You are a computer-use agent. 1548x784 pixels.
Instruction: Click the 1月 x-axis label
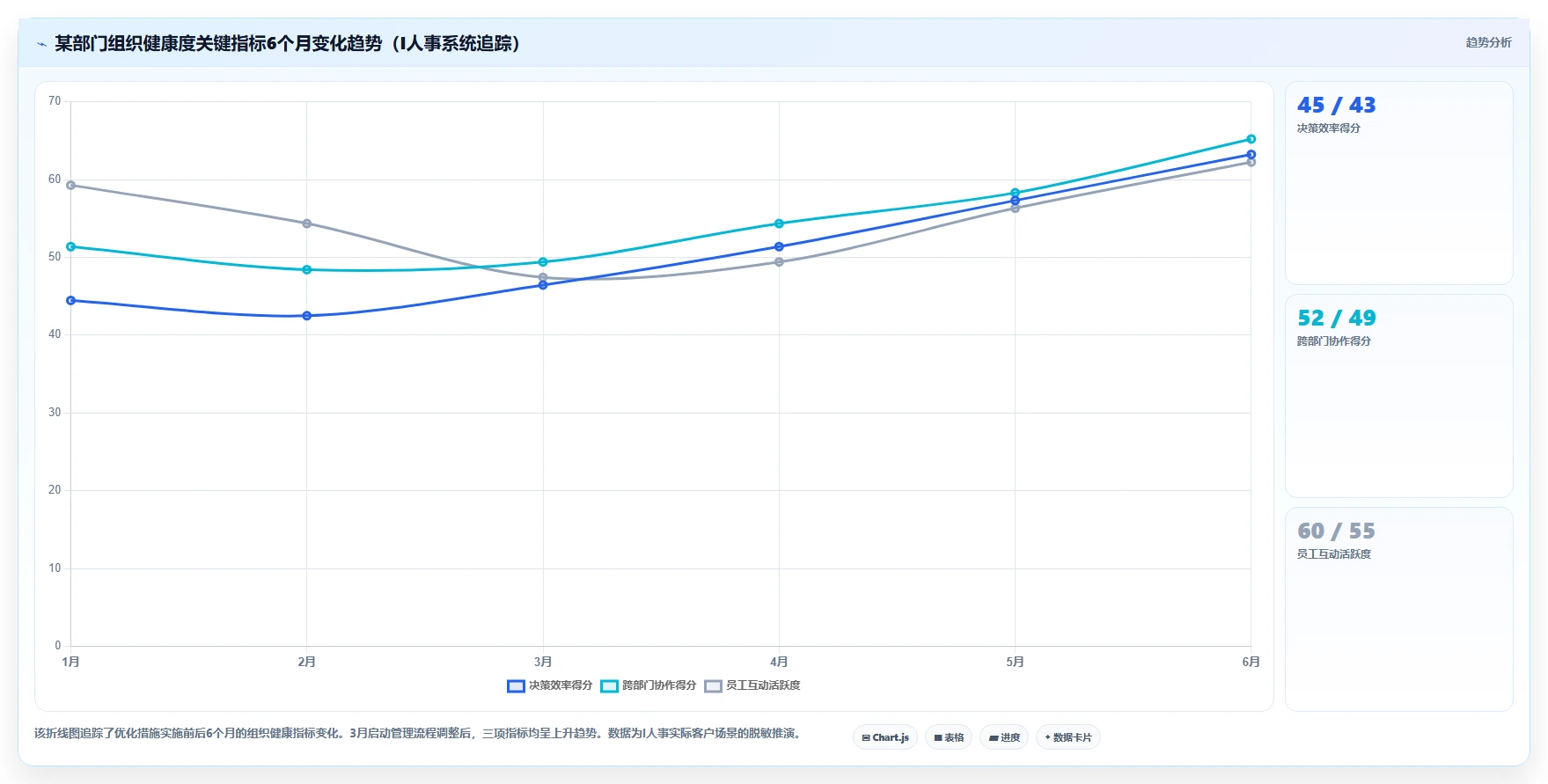71,662
